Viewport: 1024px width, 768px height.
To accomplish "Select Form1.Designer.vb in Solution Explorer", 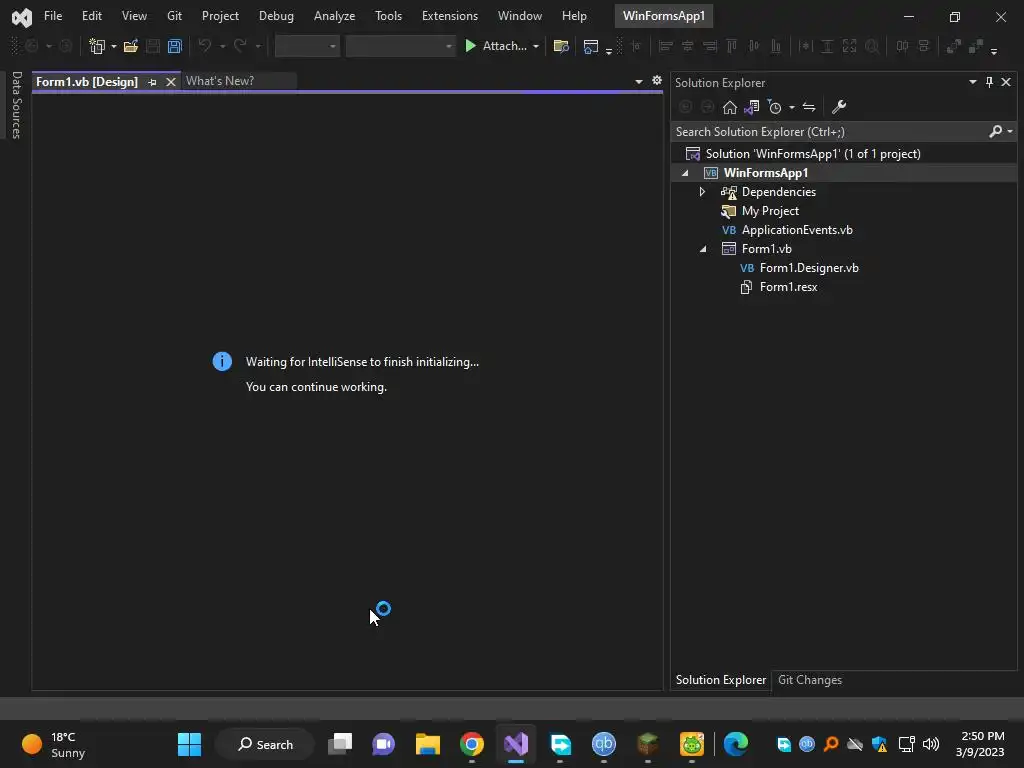I will (x=809, y=268).
